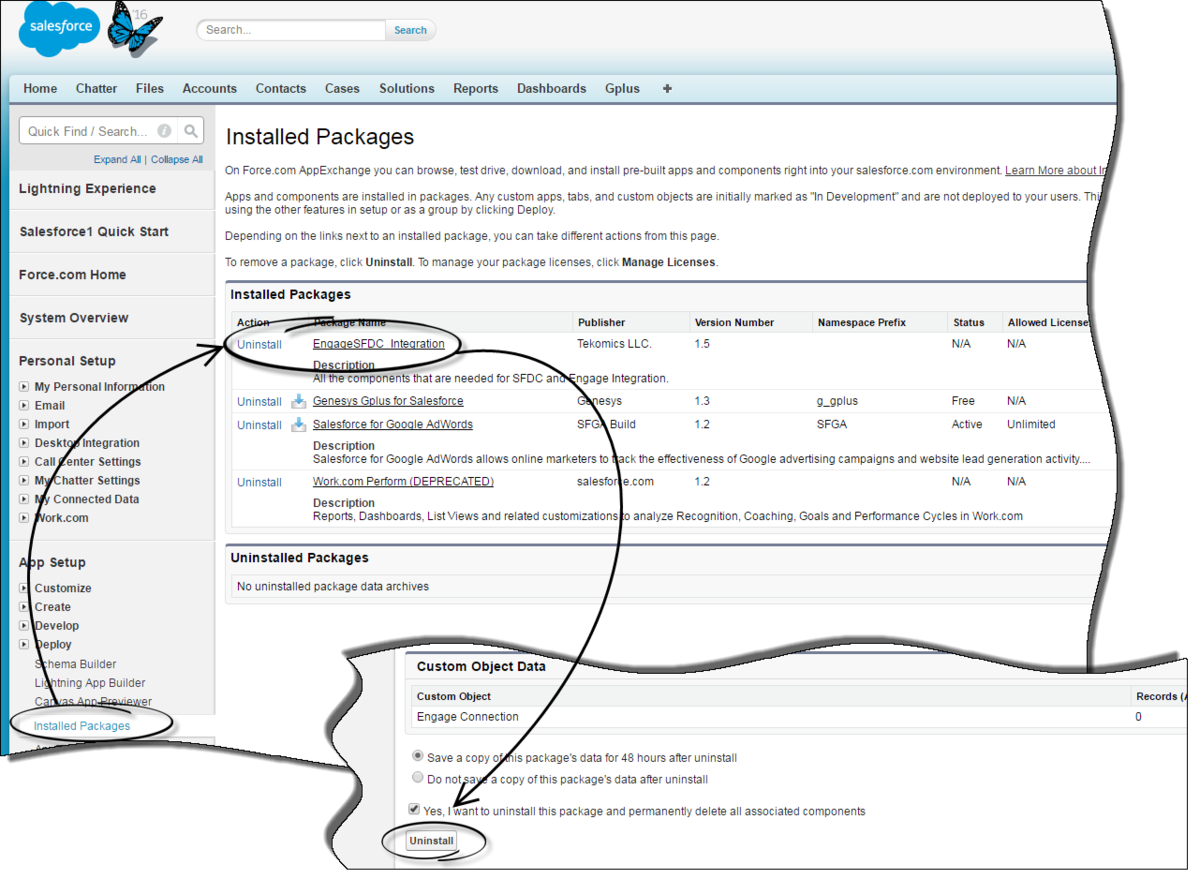Select Do not save a copy option
The width and height of the screenshot is (1200, 879).
tap(418, 778)
